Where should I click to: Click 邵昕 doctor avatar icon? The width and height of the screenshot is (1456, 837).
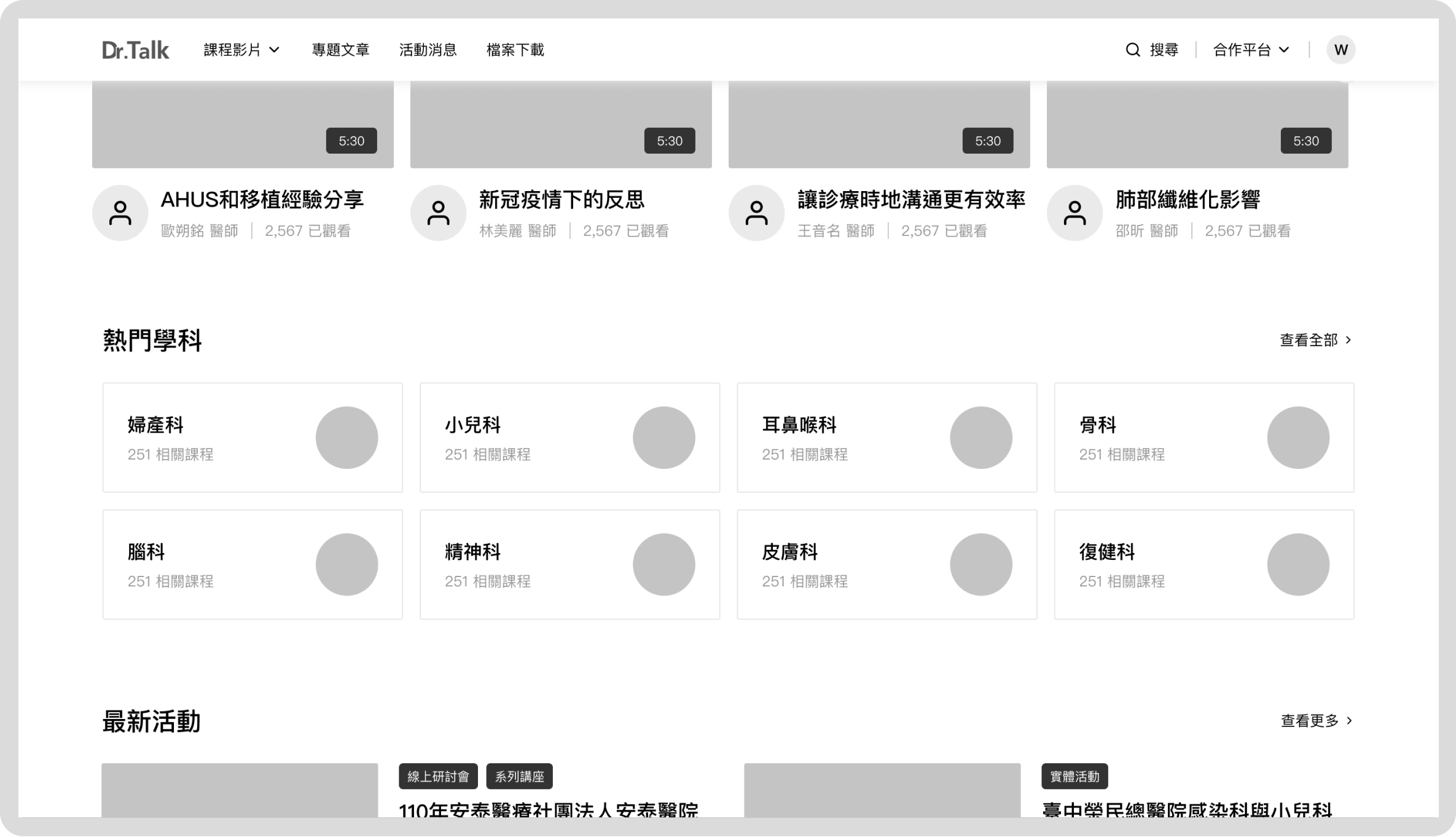click(x=1074, y=213)
